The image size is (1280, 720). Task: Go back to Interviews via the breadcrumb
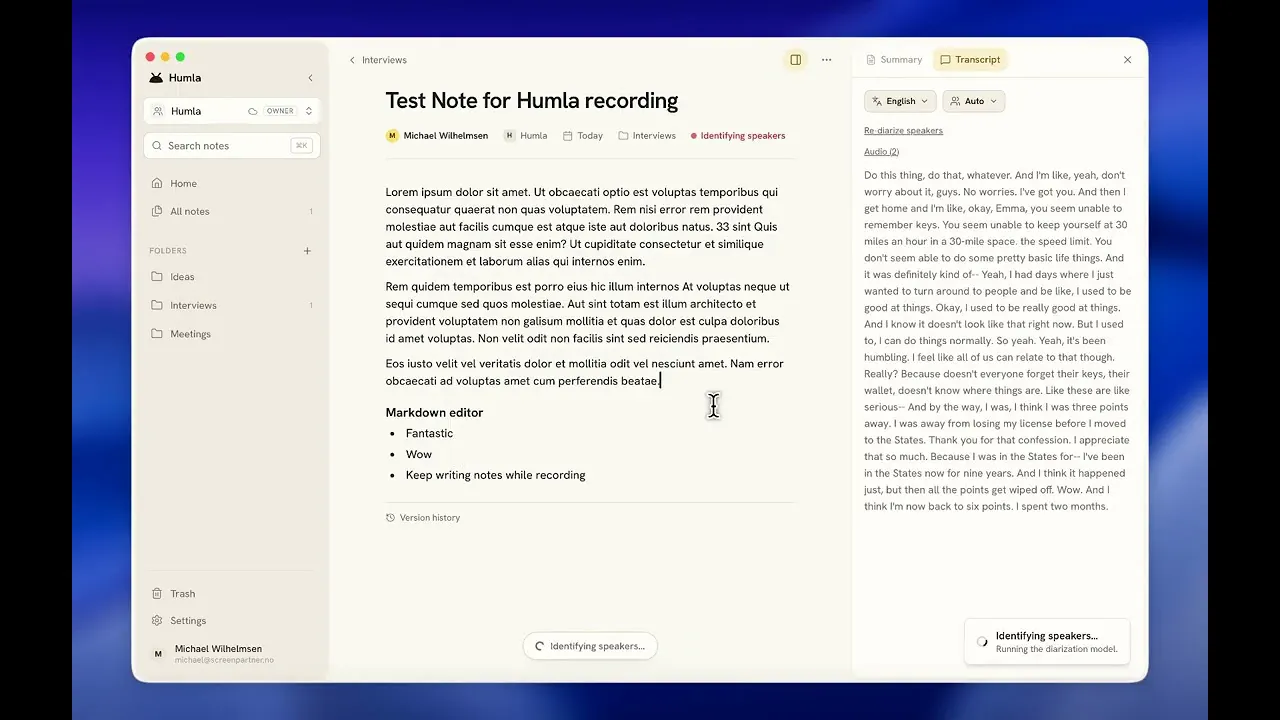377,60
